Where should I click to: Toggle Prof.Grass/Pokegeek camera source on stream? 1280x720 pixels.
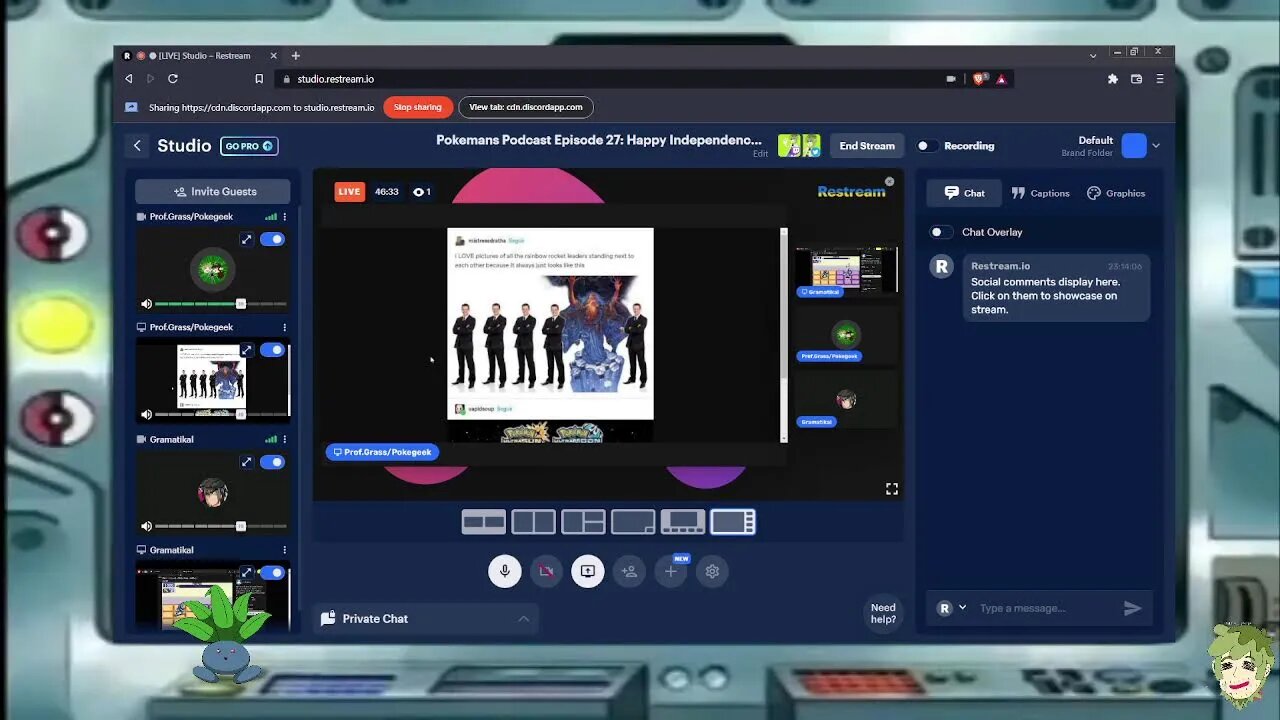(272, 239)
